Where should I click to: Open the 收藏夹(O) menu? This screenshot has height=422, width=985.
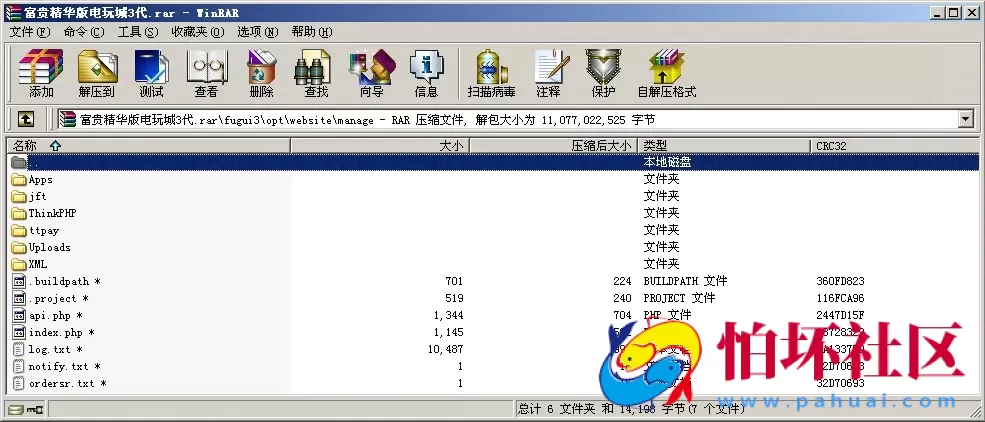[x=198, y=32]
